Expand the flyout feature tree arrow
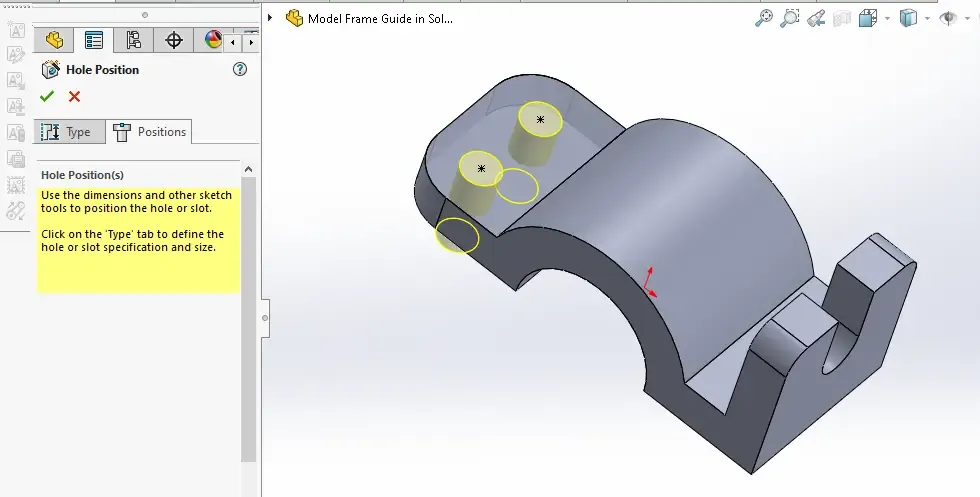980x497 pixels. [270, 18]
